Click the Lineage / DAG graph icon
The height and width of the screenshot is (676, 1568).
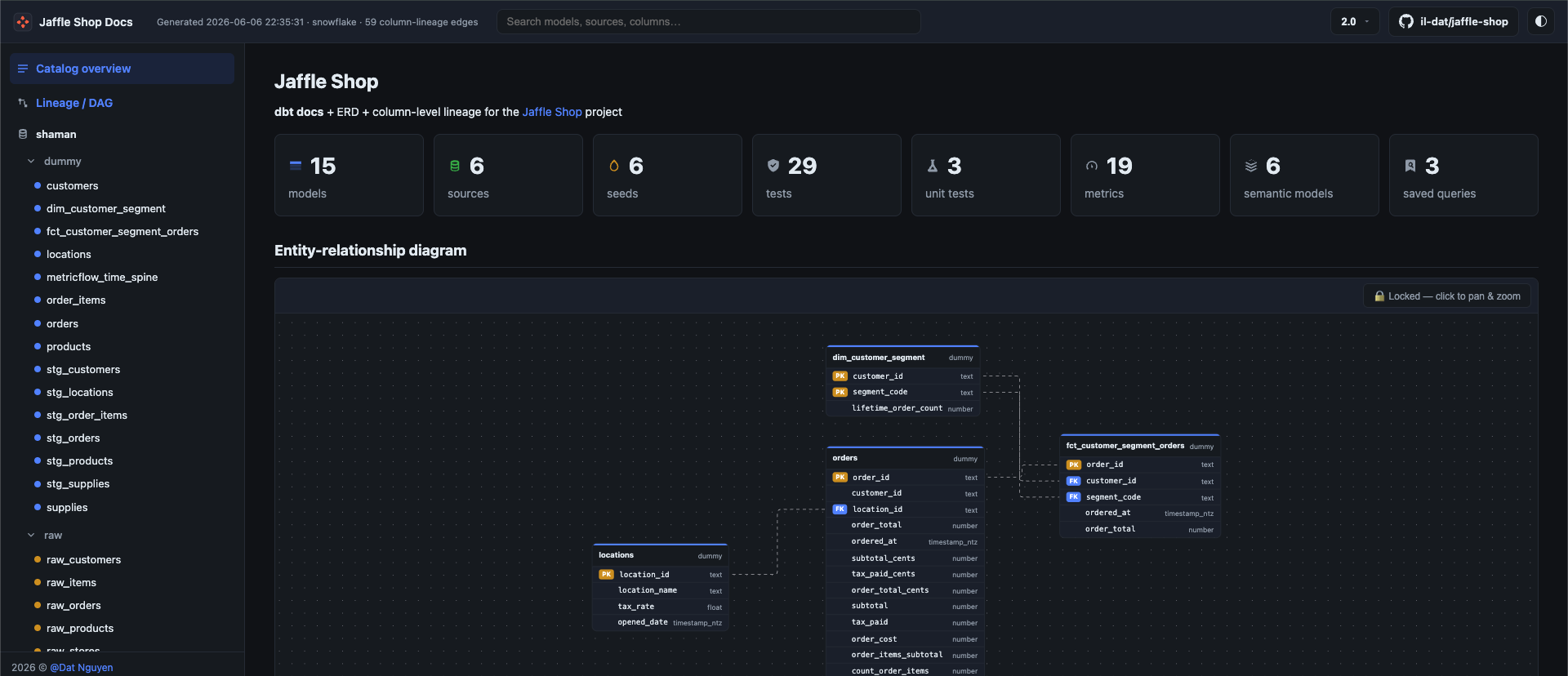(x=23, y=103)
